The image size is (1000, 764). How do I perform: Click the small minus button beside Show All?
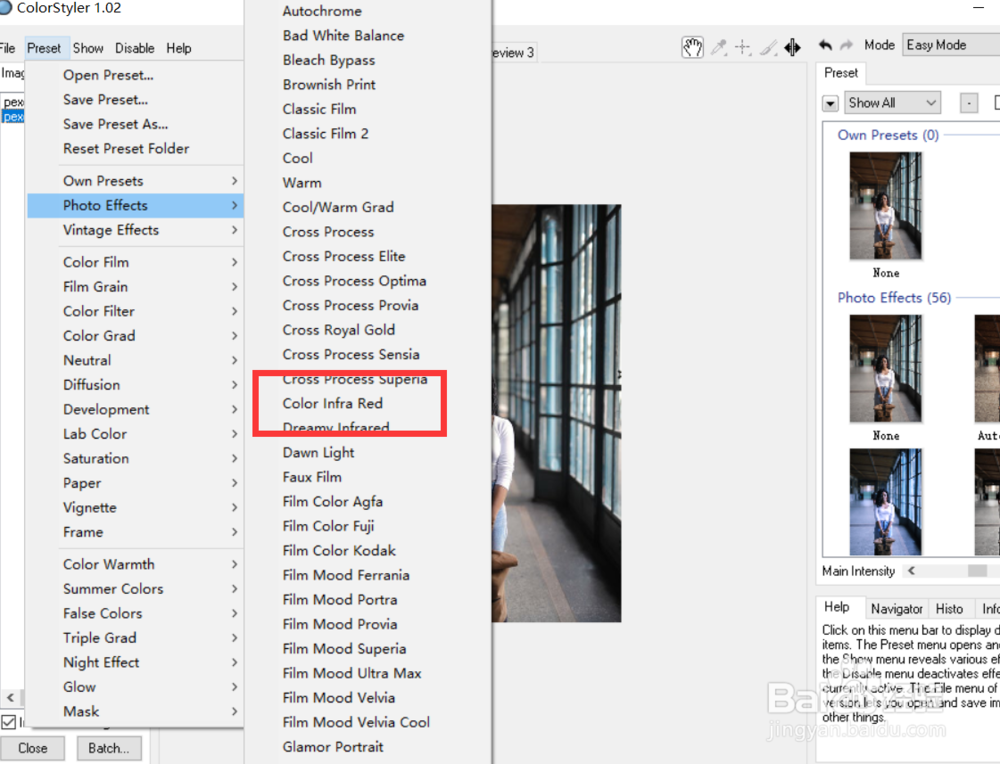click(x=969, y=103)
